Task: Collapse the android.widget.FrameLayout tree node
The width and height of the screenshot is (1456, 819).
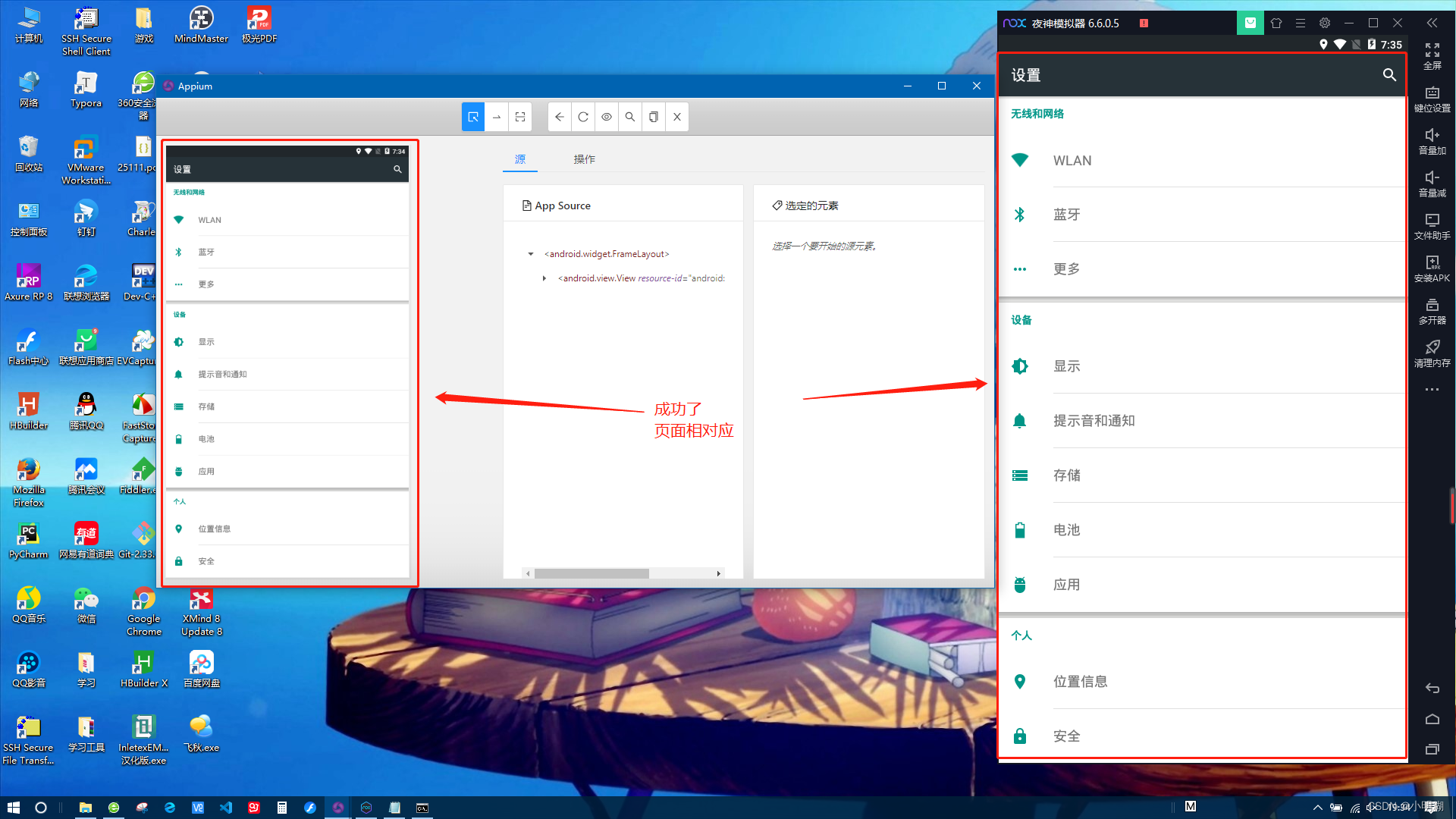Action: 531,254
